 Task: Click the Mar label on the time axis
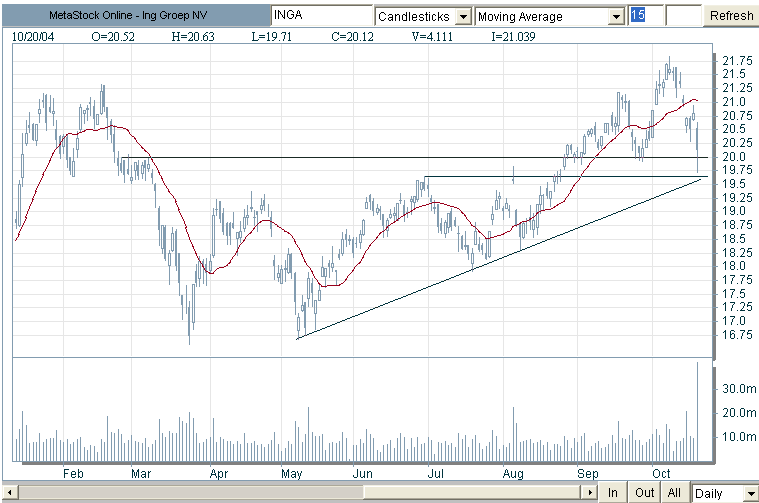pos(141,473)
